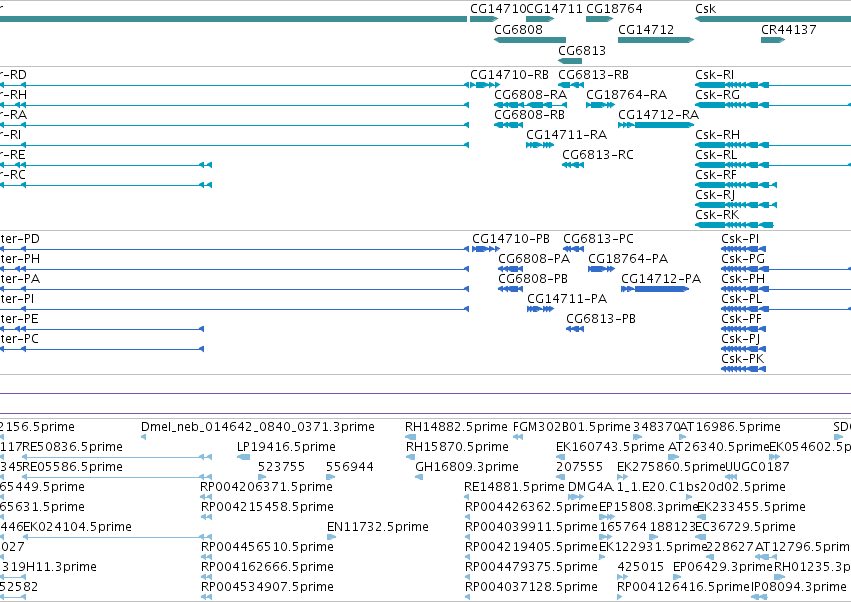Image resolution: width=851 pixels, height=602 pixels.
Task: Open cDNA RP004534907.5prime
Action: pos(267,587)
